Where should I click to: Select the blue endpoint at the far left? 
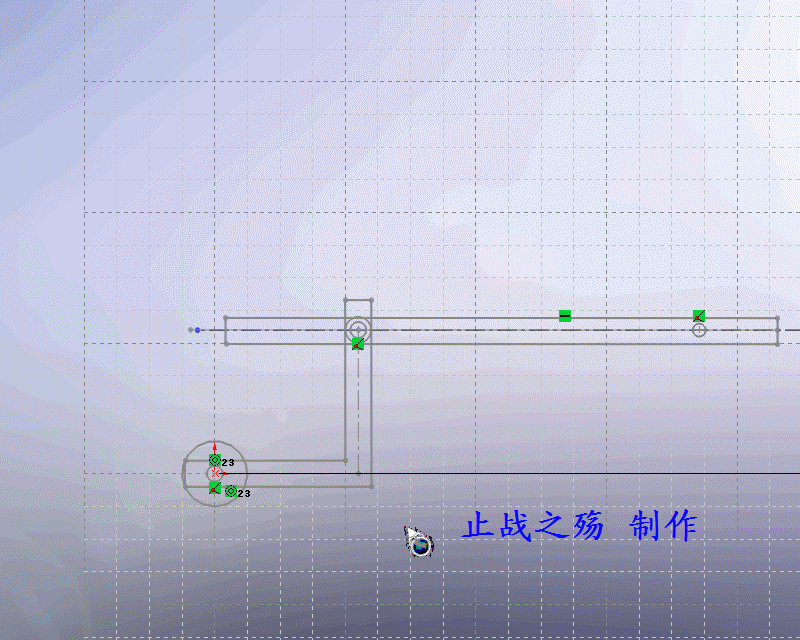point(197,328)
